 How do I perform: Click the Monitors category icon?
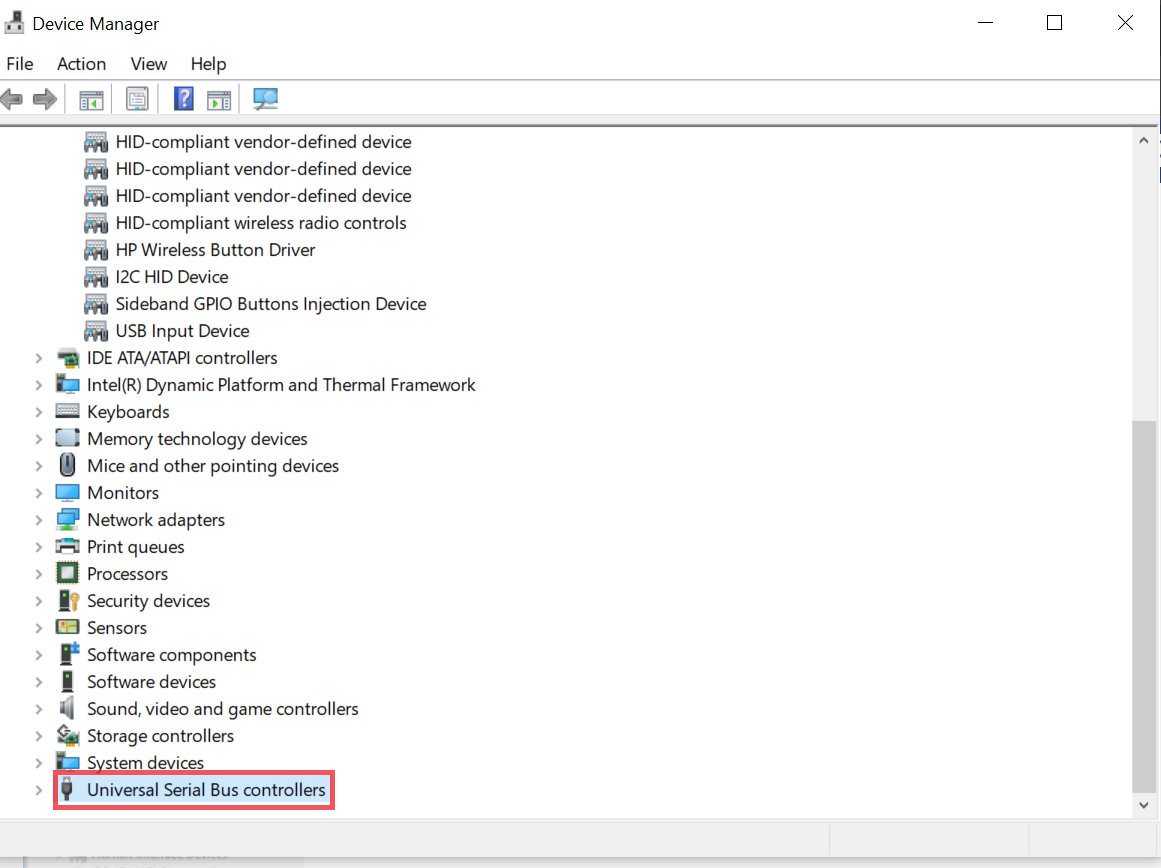(67, 493)
